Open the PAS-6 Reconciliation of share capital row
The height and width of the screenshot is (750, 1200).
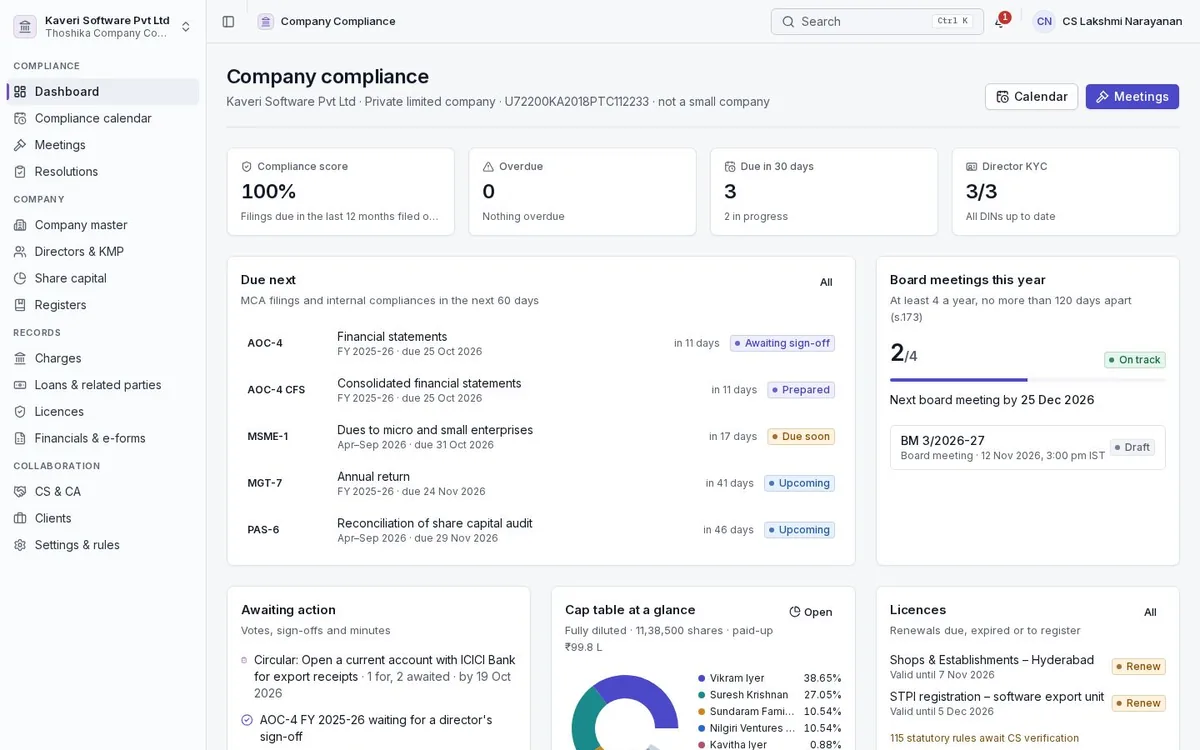point(541,530)
